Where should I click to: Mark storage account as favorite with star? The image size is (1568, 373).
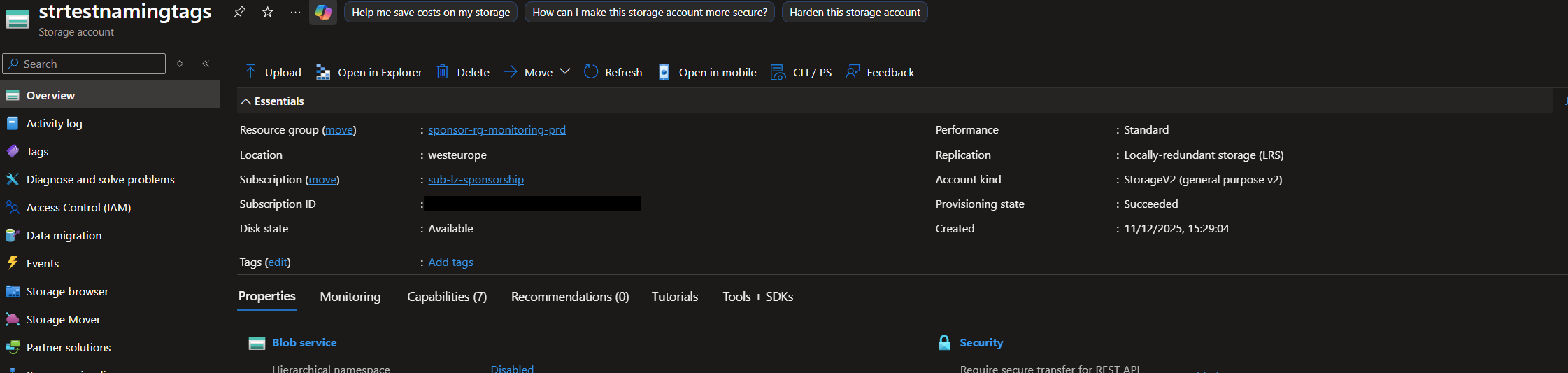[x=267, y=12]
